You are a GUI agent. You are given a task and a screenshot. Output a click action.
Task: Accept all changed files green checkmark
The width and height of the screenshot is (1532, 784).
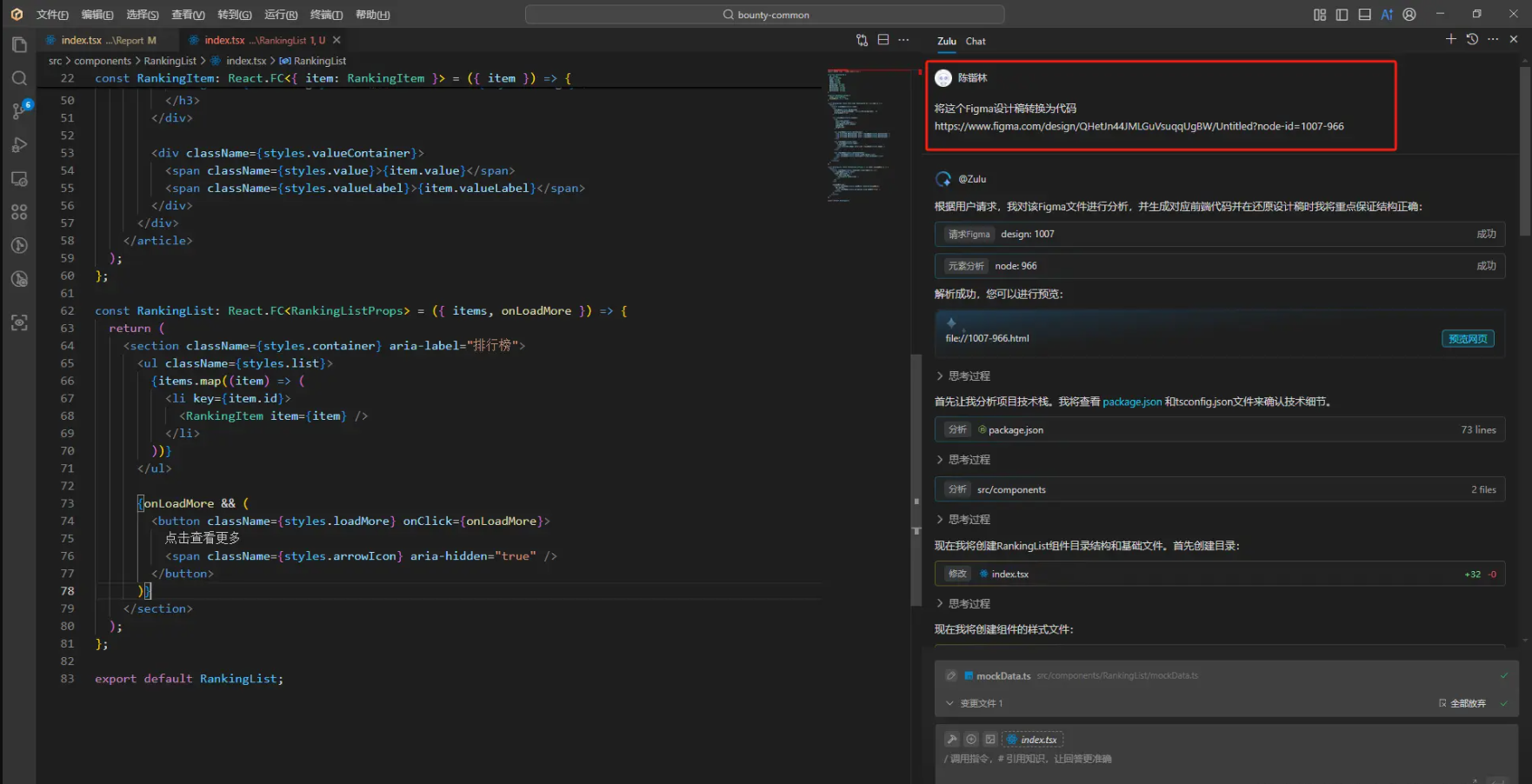click(x=1504, y=703)
